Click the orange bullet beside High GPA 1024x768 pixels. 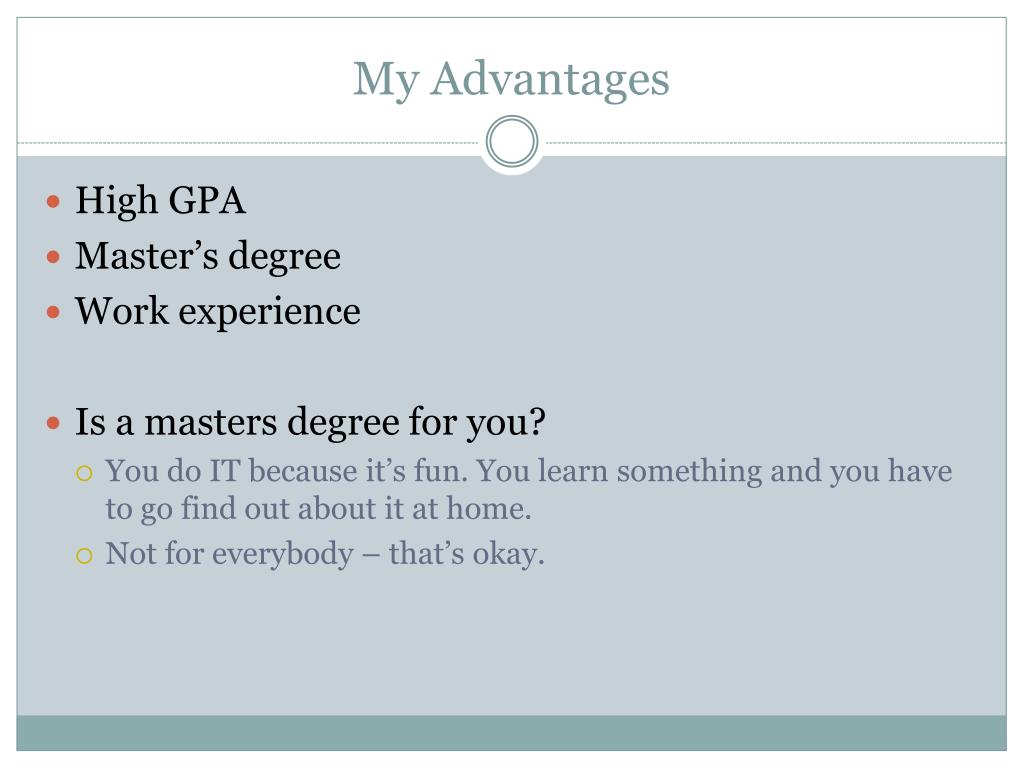coord(54,201)
